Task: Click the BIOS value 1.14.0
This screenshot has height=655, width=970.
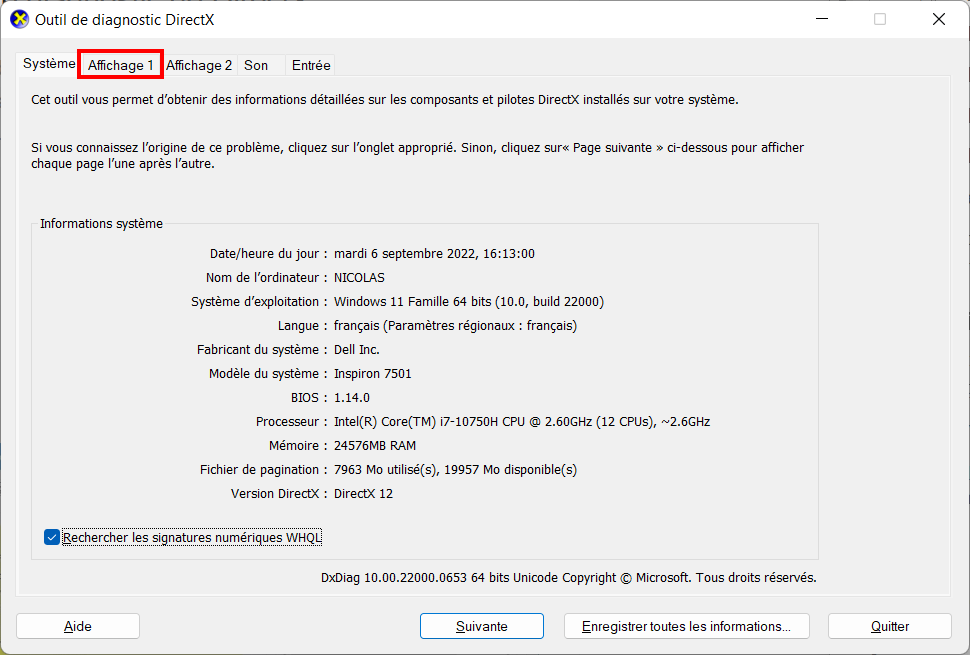Action: pos(352,398)
